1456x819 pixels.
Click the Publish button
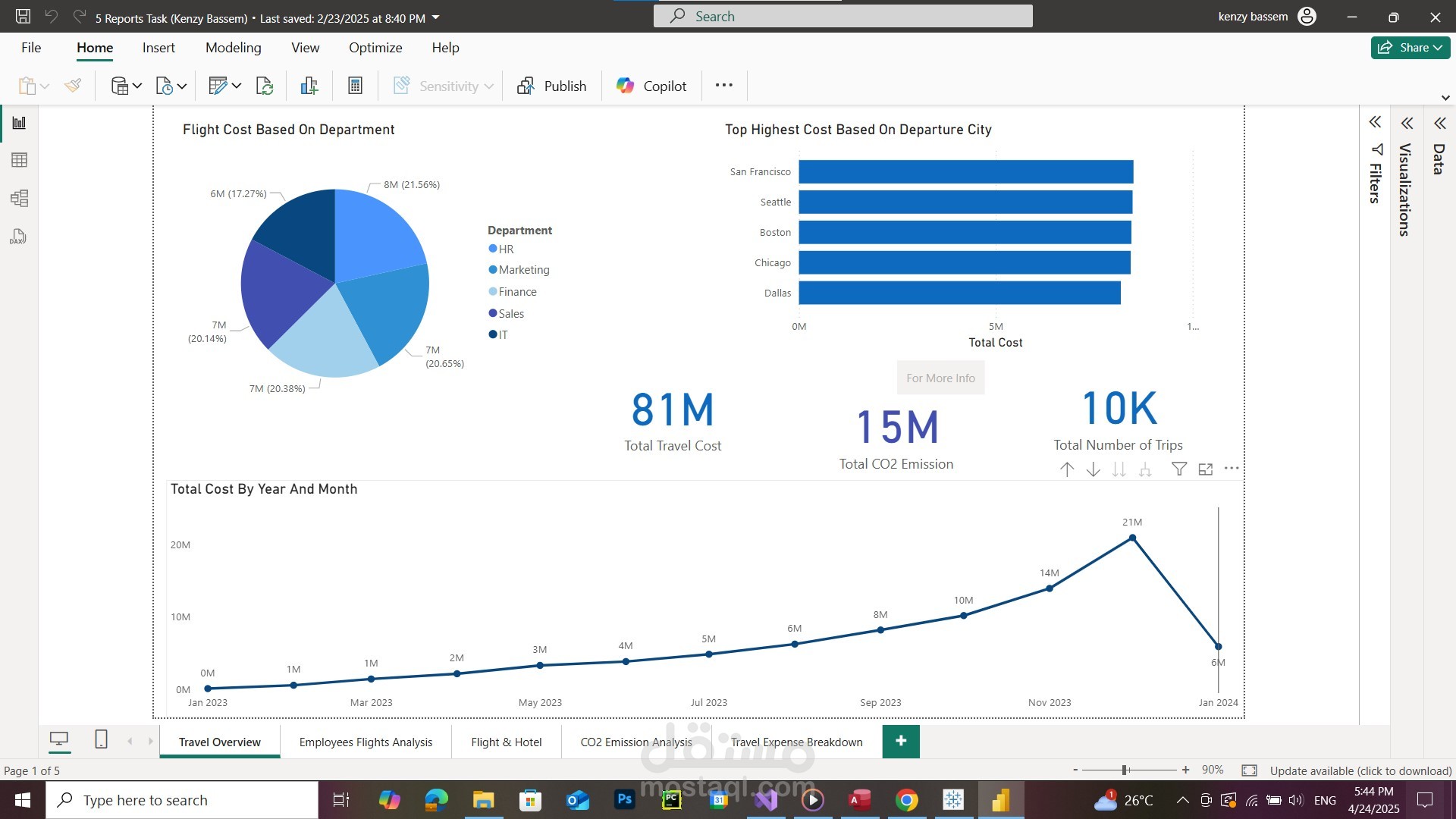click(x=552, y=86)
